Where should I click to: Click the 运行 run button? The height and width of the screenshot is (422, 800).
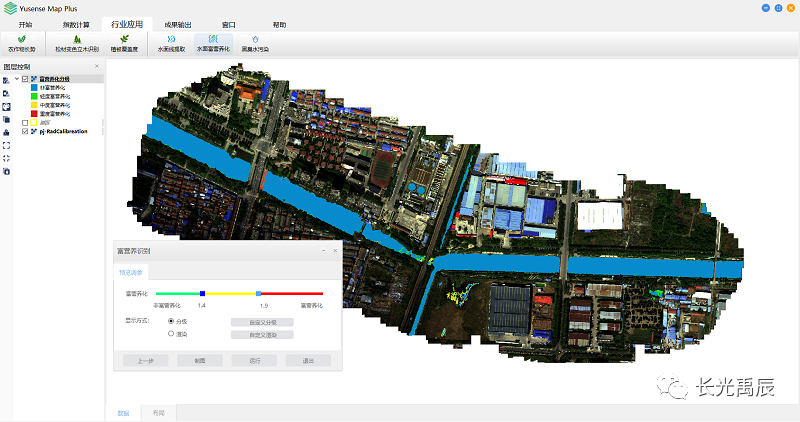click(254, 360)
